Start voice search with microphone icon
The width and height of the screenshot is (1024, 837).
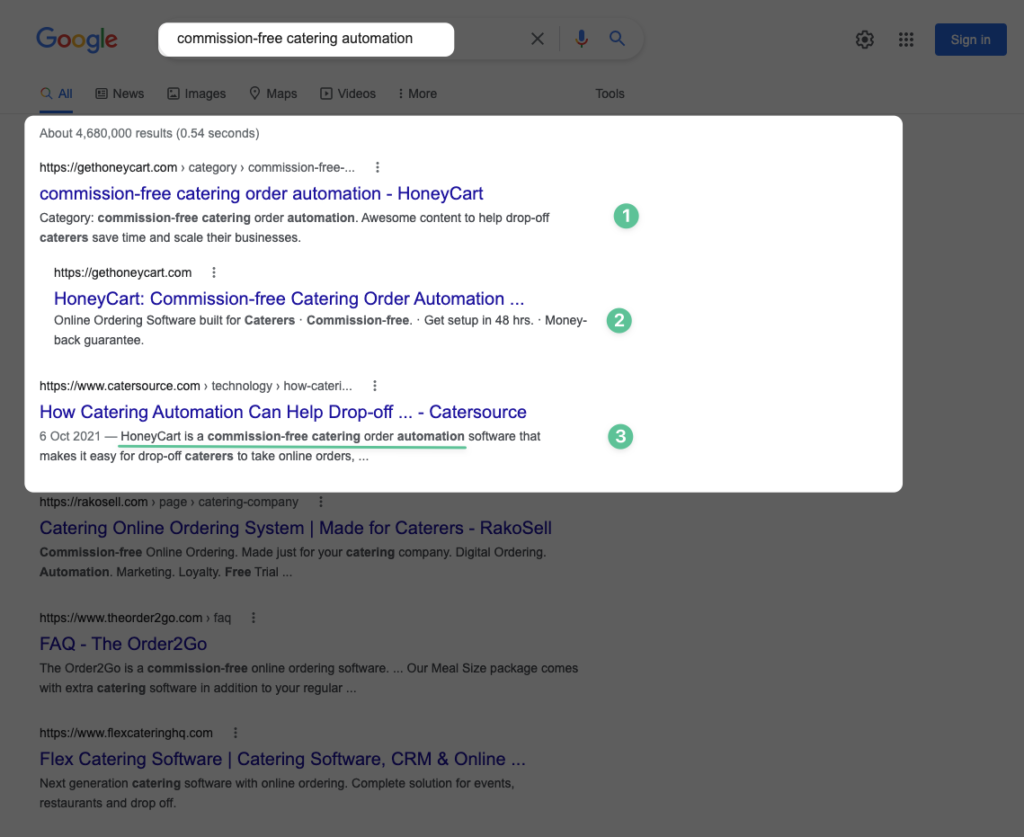(x=581, y=39)
